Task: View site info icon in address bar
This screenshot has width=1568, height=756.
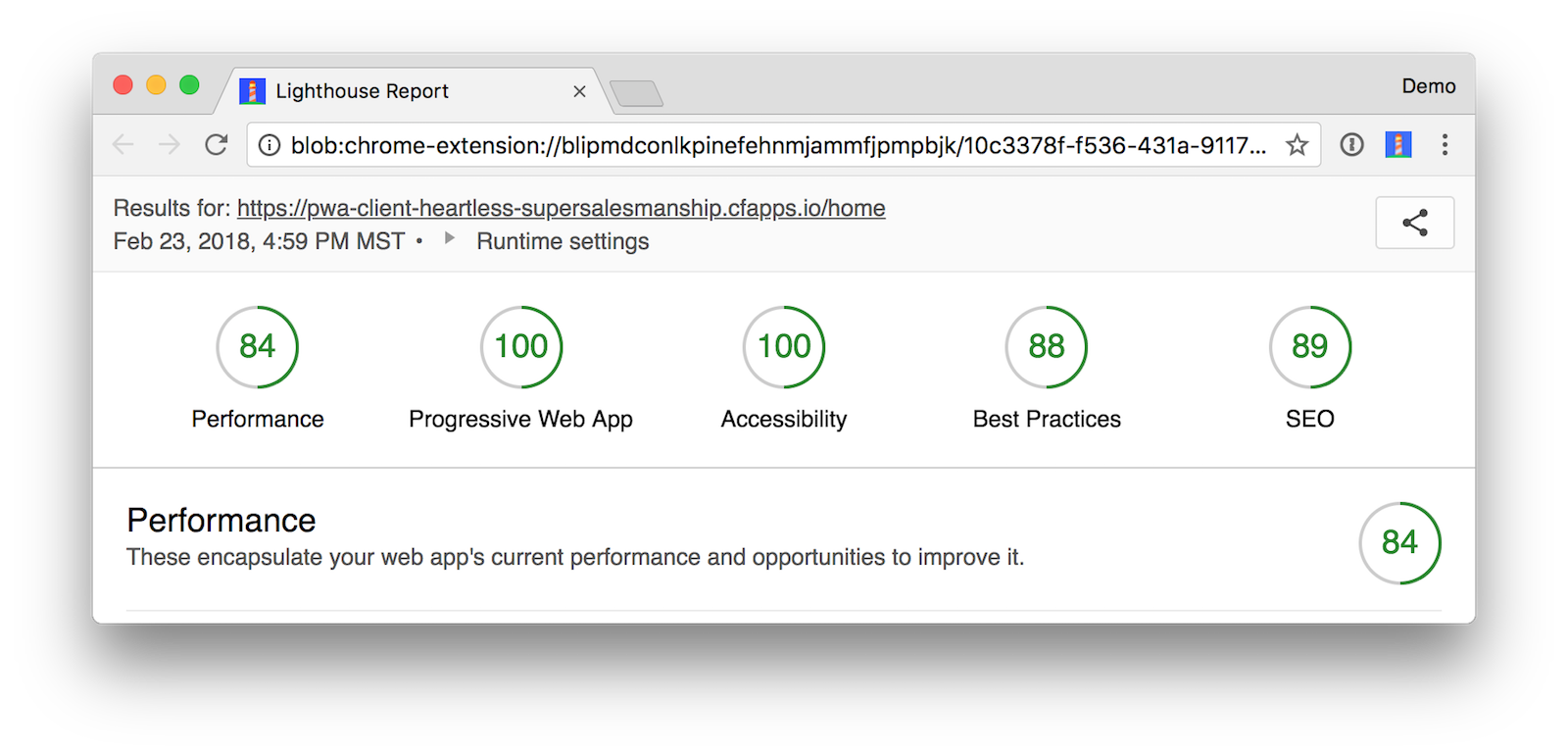Action: click(269, 145)
